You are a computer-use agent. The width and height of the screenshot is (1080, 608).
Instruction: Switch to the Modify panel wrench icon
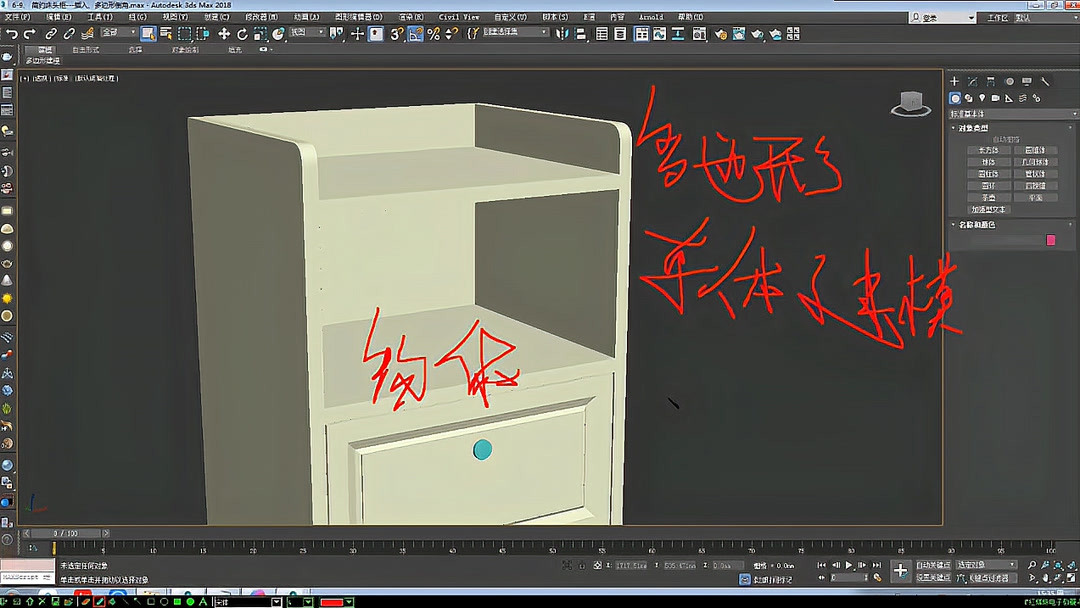pos(973,81)
